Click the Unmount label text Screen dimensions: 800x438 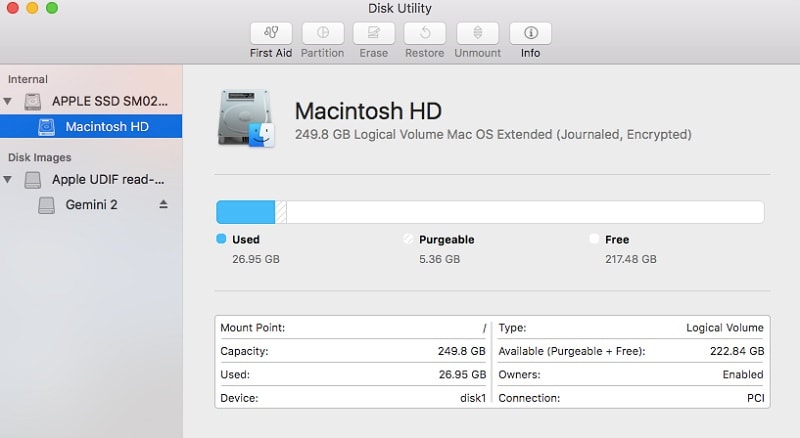tap(478, 53)
